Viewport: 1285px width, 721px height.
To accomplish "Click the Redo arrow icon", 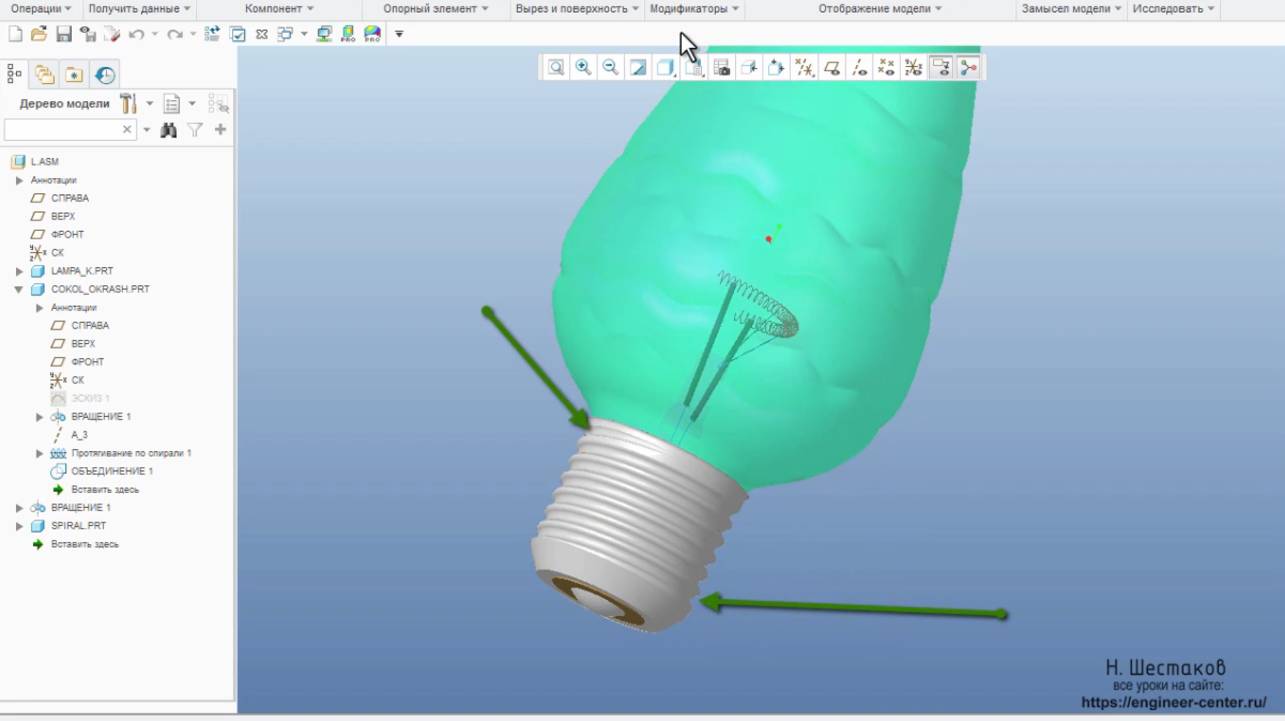I will pyautogui.click(x=175, y=34).
